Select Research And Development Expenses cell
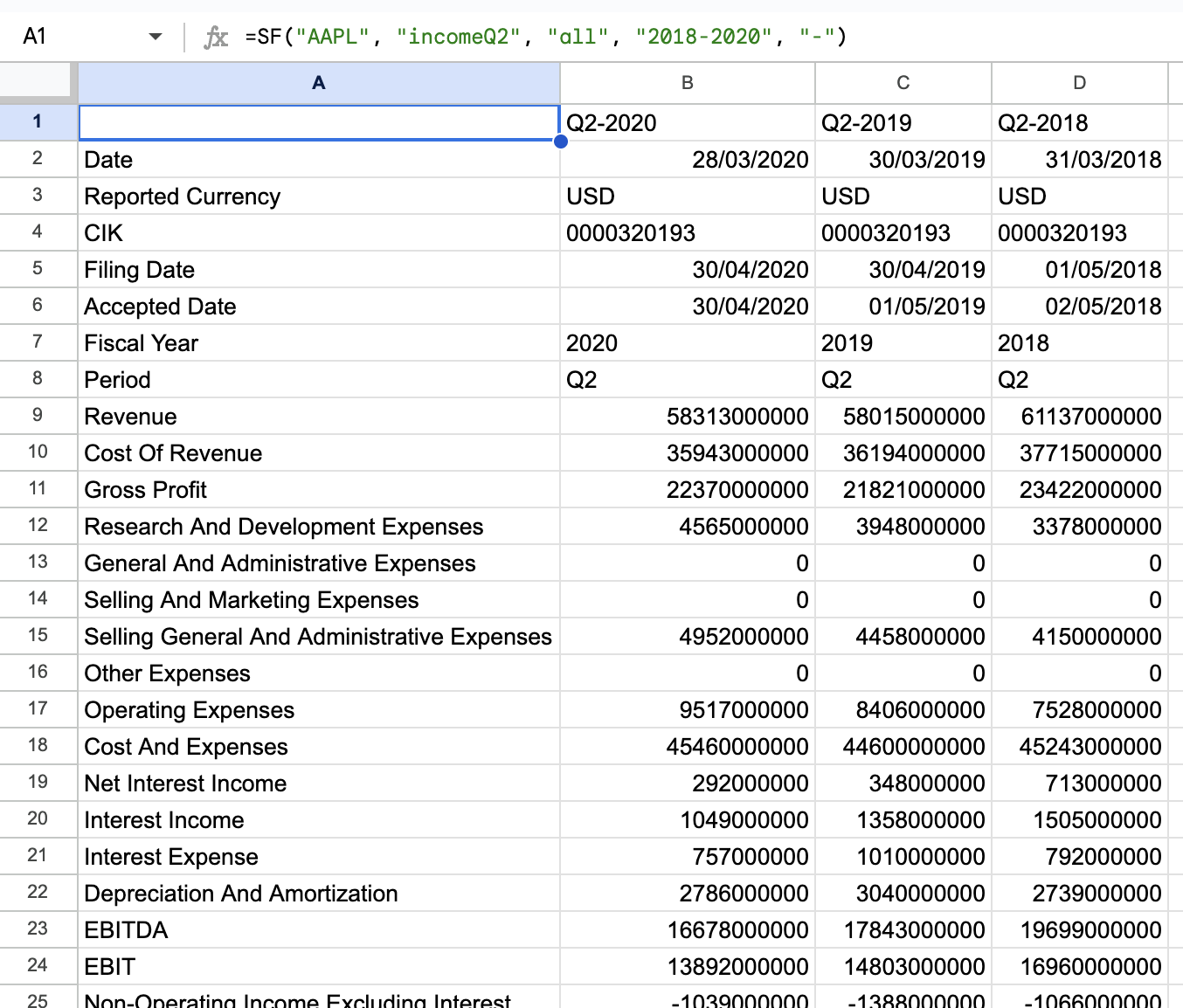 pos(319,526)
